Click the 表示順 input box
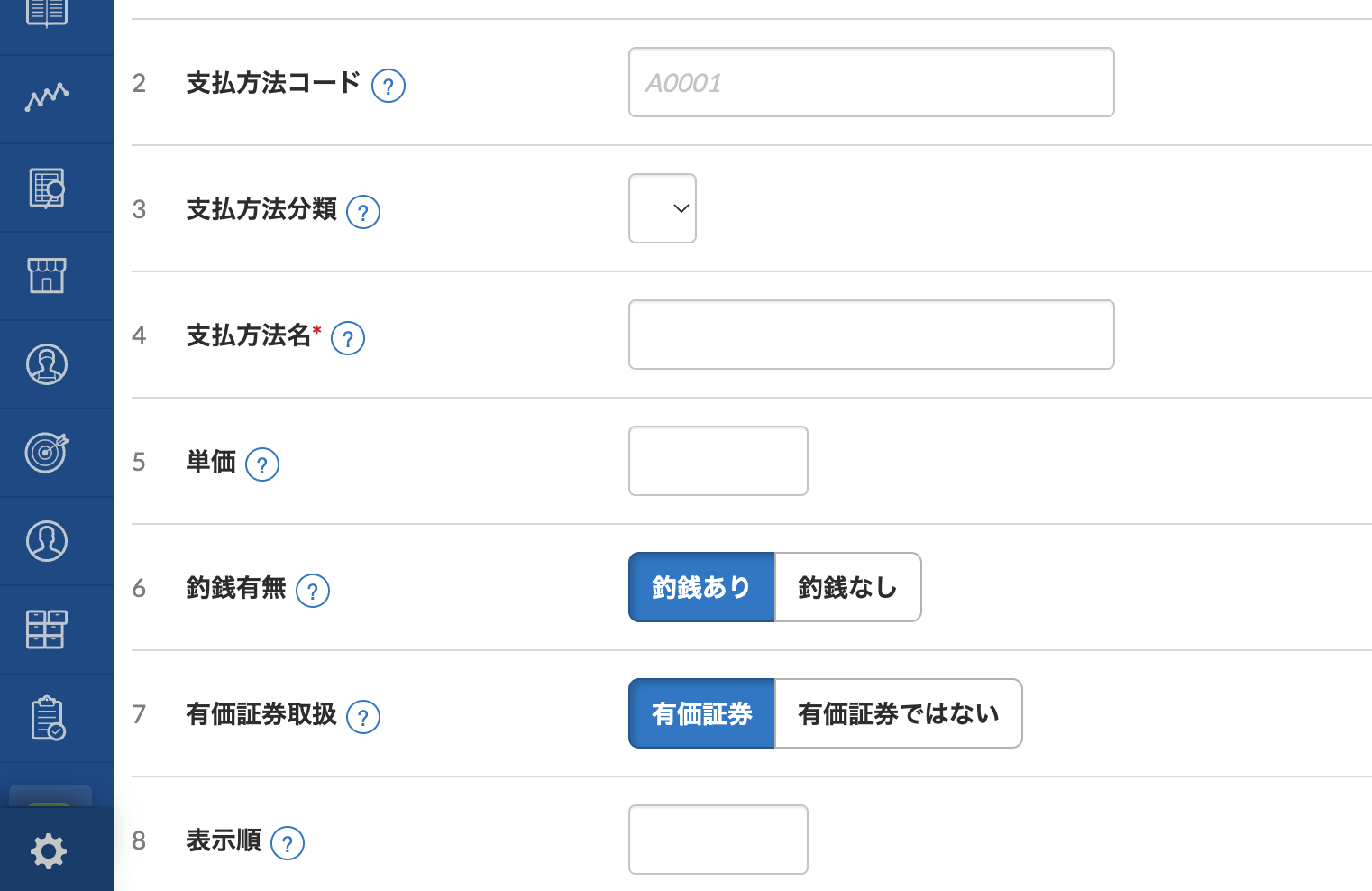The image size is (1372, 891). 718,839
